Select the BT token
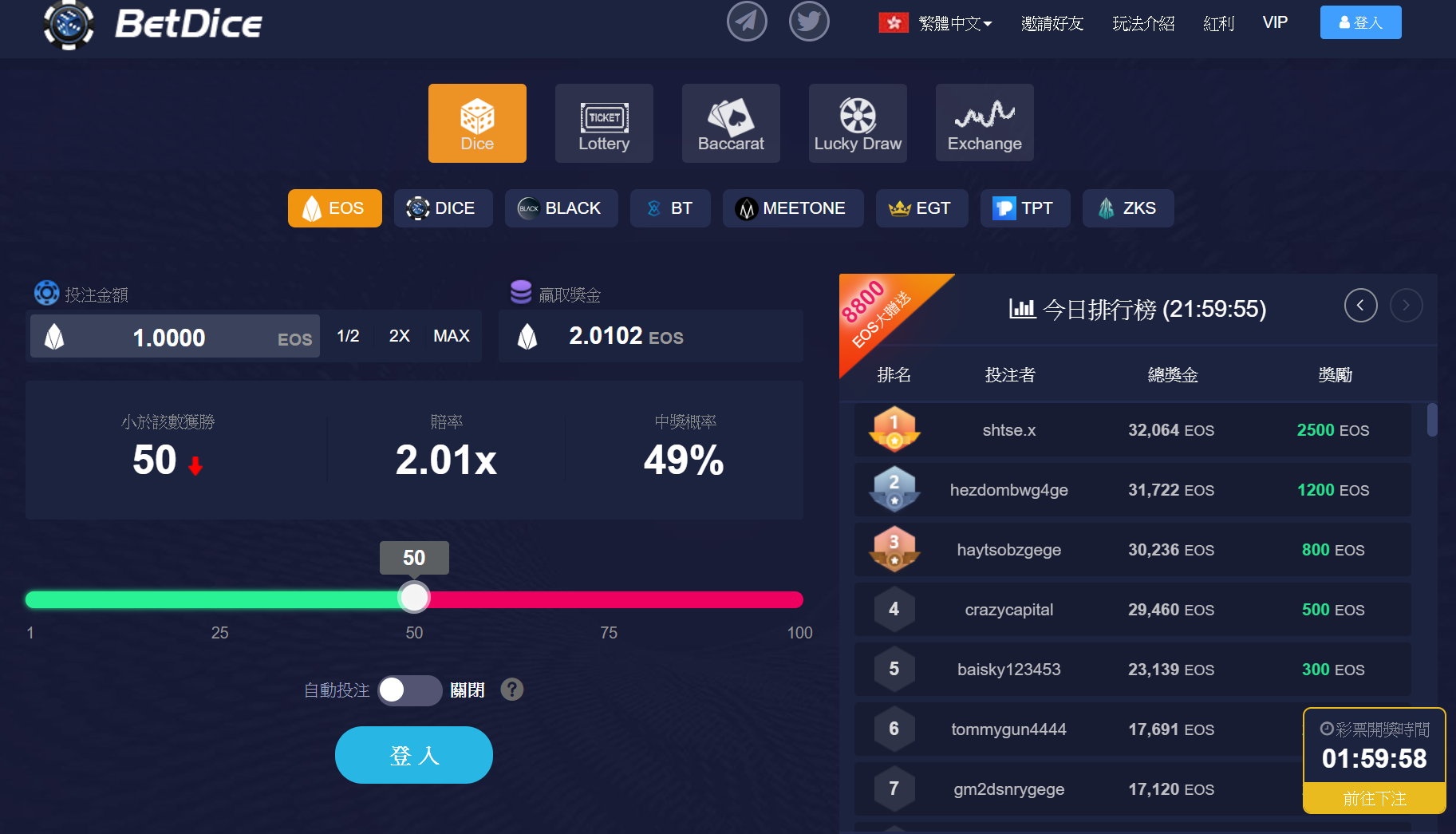The image size is (1456, 834). [x=670, y=208]
